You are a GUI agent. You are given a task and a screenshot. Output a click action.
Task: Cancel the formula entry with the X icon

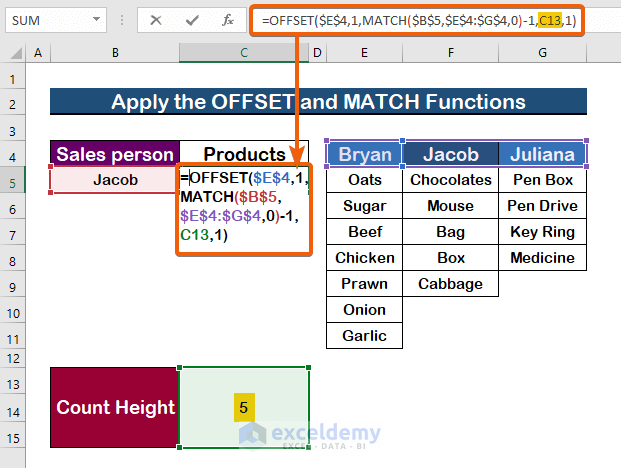pyautogui.click(x=156, y=20)
